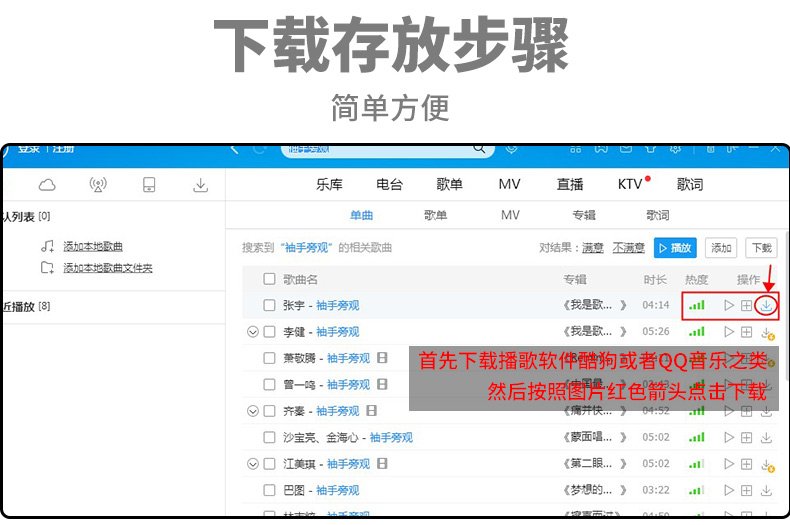
Task: Open the mobile phone device icon
Action: click(149, 185)
